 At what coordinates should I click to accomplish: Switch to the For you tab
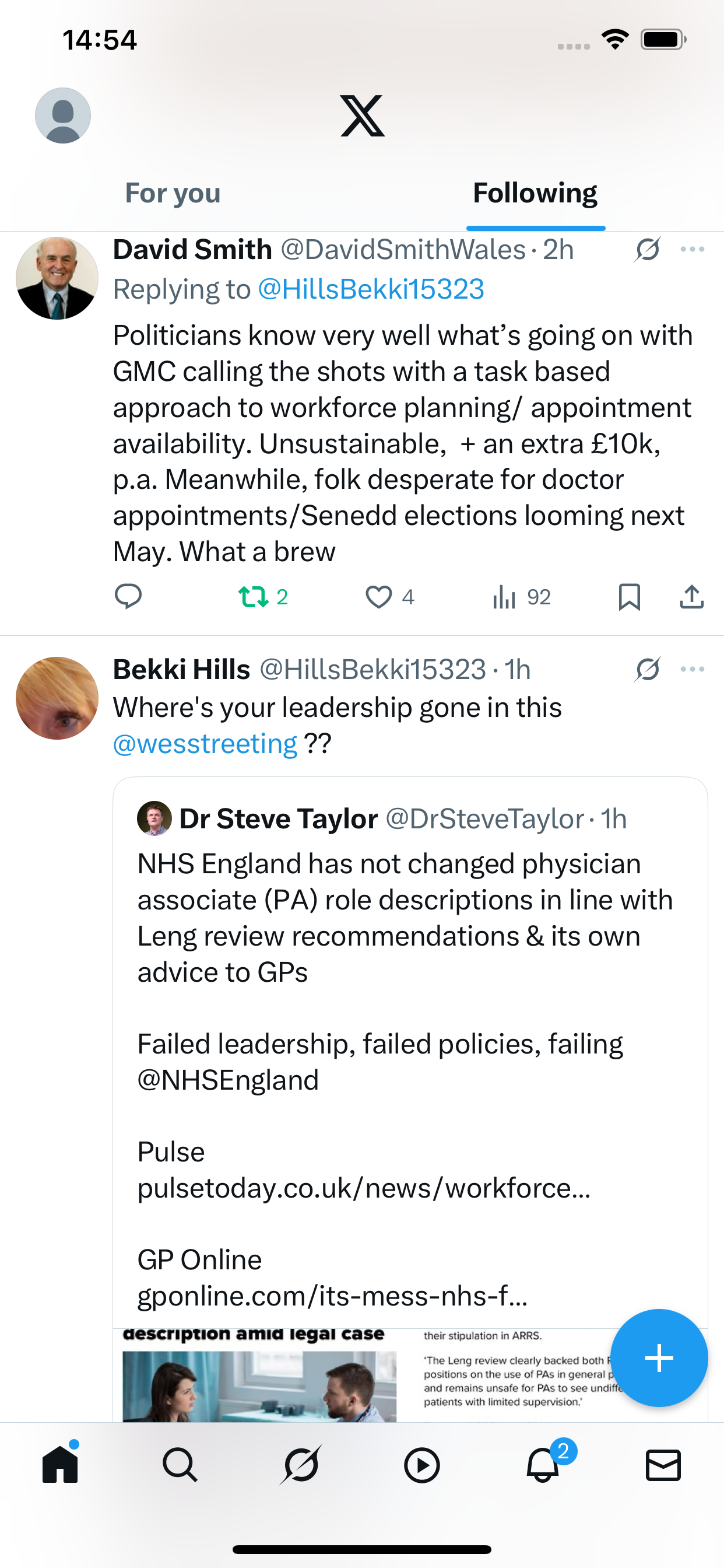173,194
